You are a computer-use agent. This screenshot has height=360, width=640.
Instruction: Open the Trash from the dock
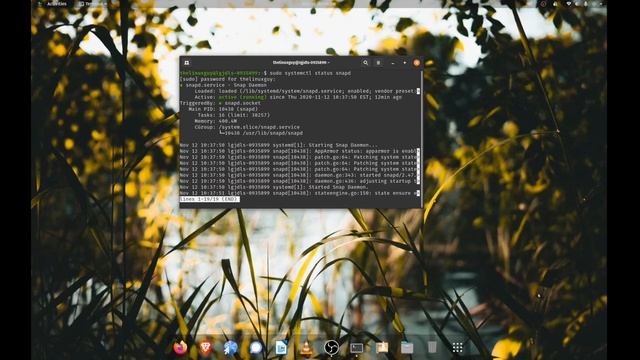click(x=432, y=347)
